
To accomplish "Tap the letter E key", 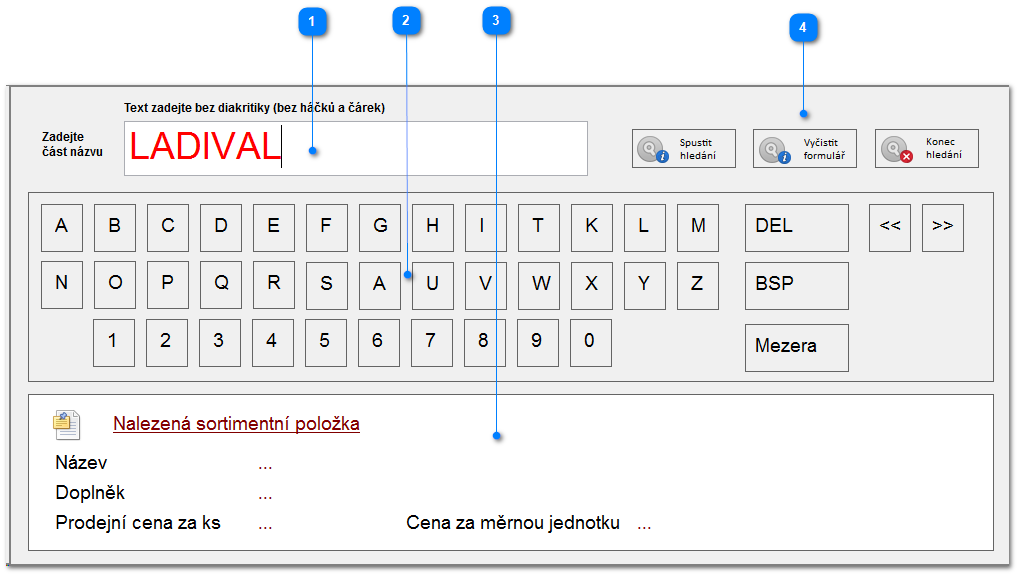I will 274,228.
